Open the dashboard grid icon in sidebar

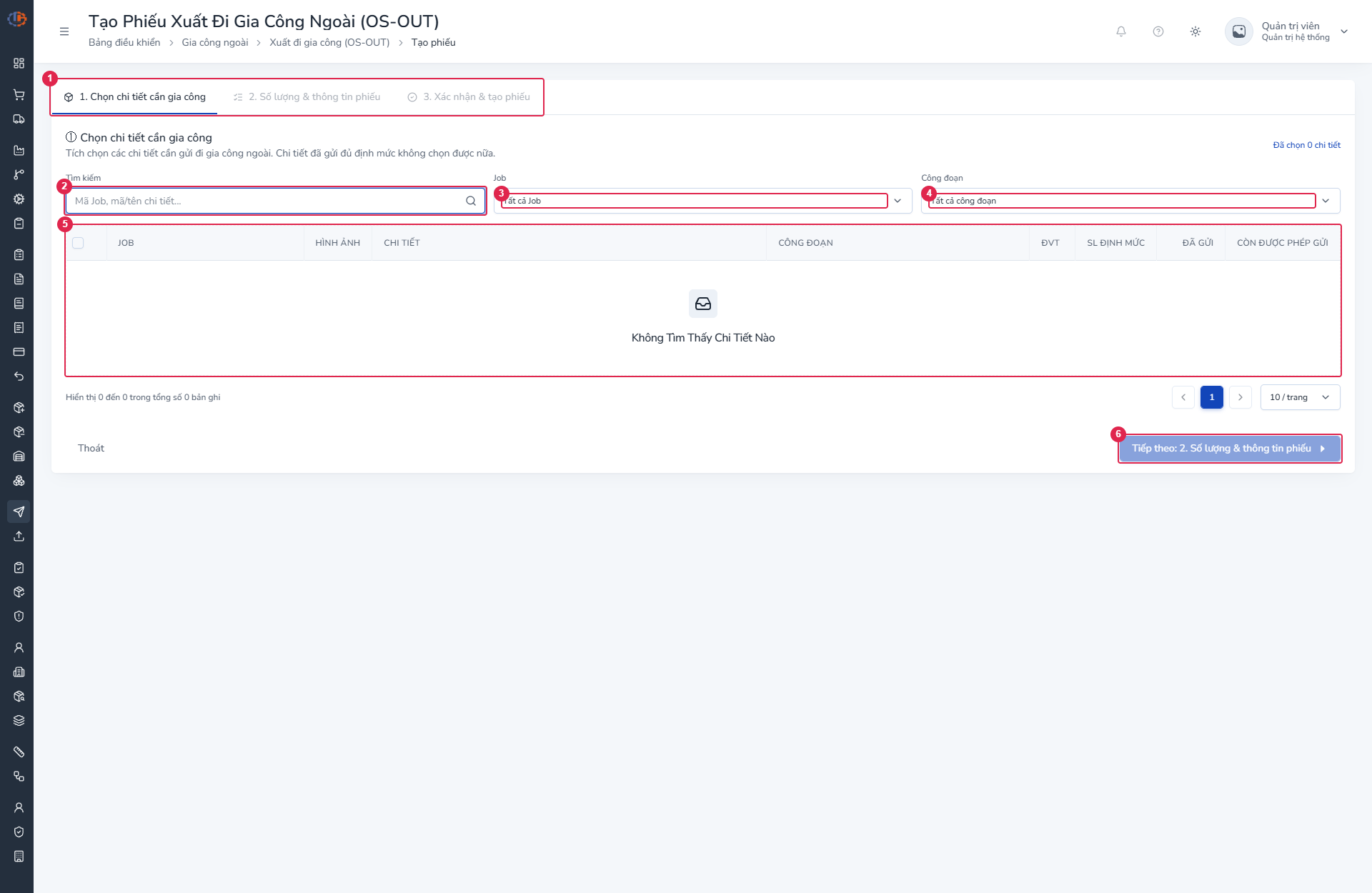click(19, 64)
